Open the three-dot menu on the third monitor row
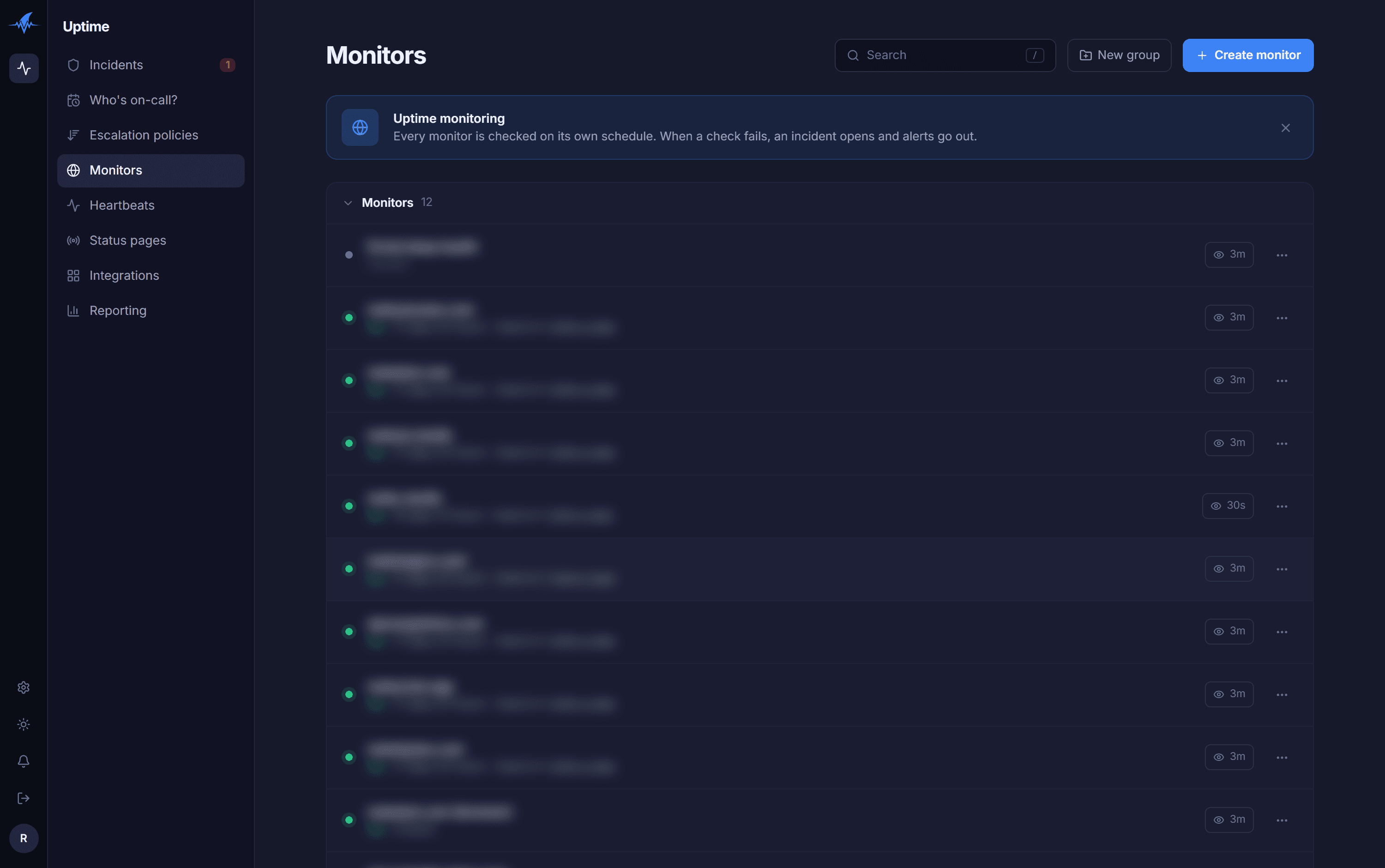 [x=1282, y=380]
